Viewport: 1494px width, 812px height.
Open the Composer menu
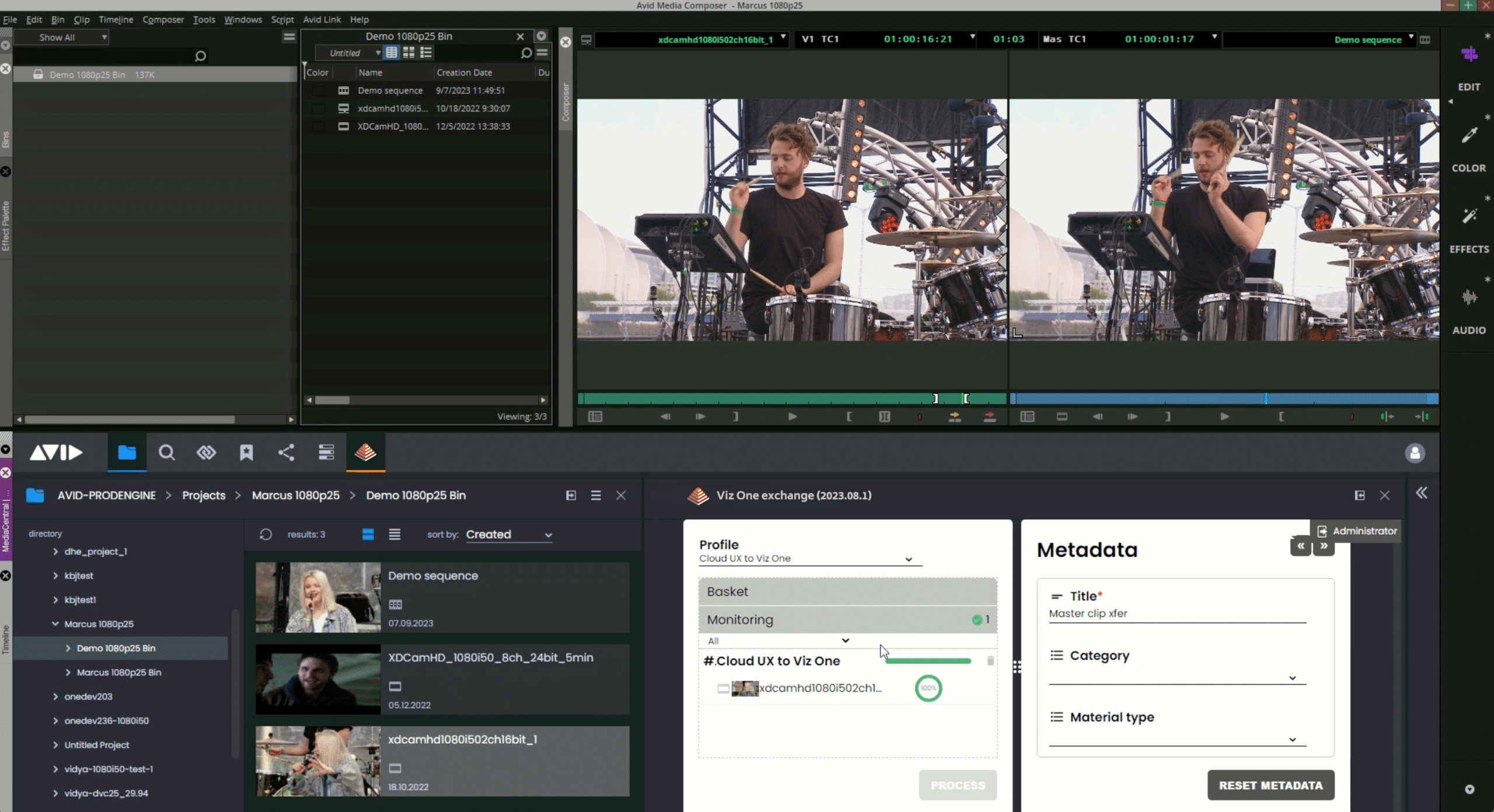point(163,19)
